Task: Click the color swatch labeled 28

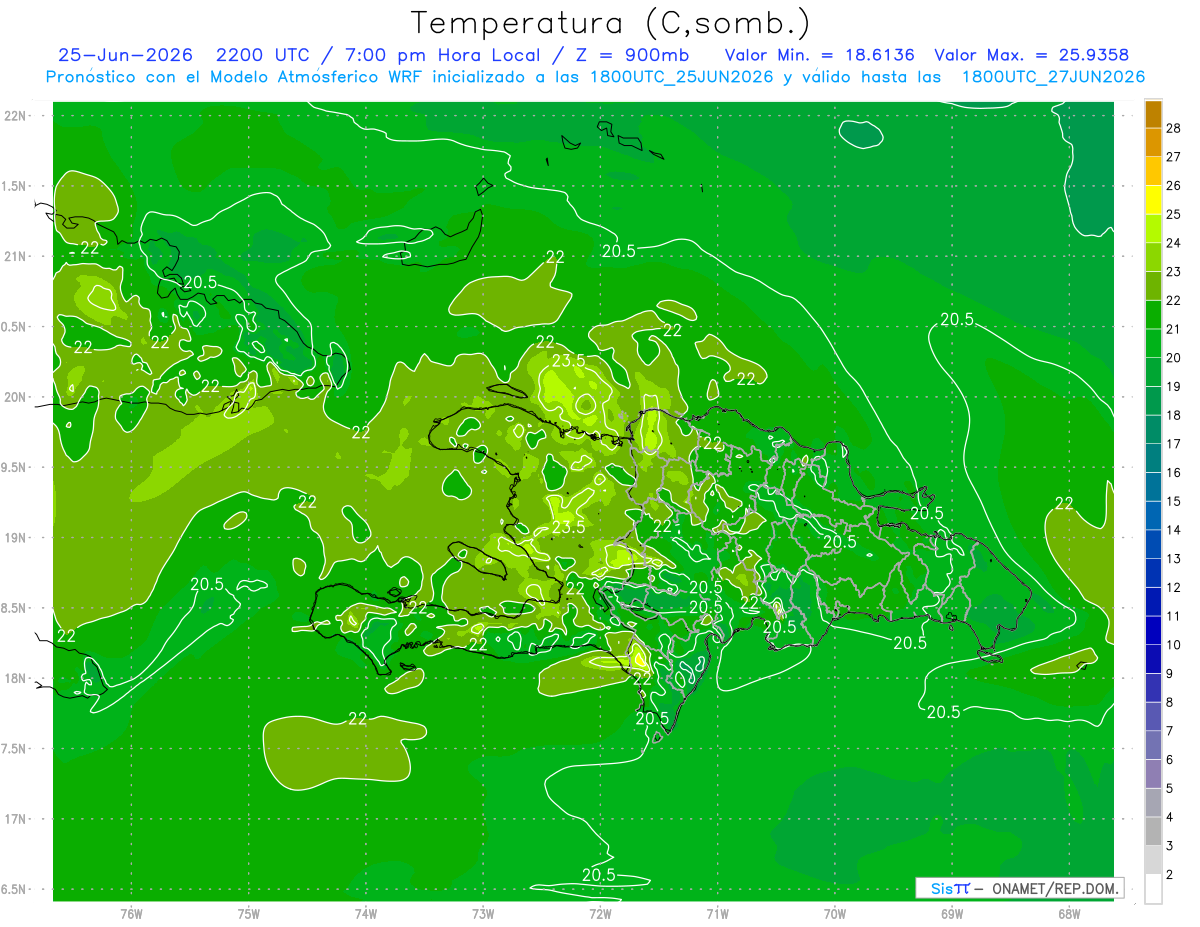Action: pos(1153,114)
